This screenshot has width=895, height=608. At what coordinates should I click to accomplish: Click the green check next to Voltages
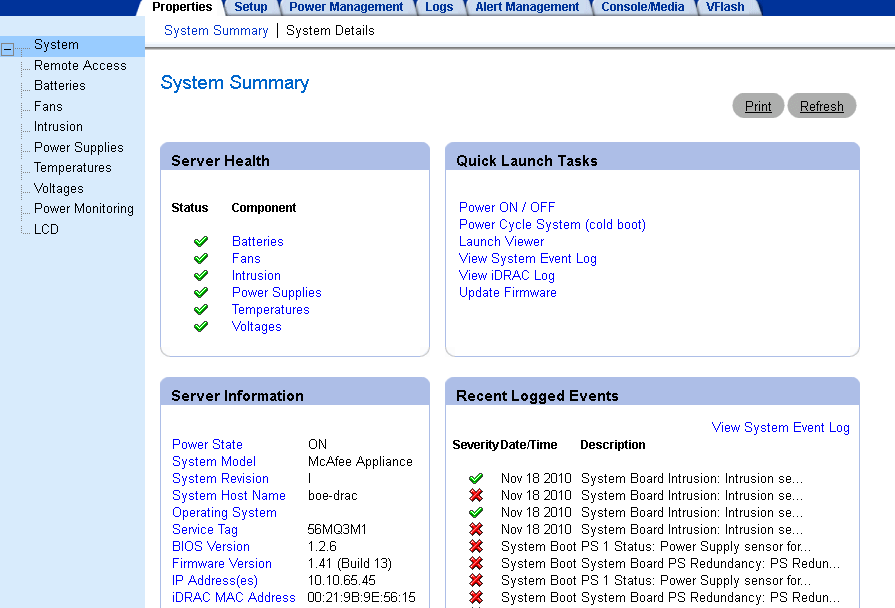click(201, 327)
